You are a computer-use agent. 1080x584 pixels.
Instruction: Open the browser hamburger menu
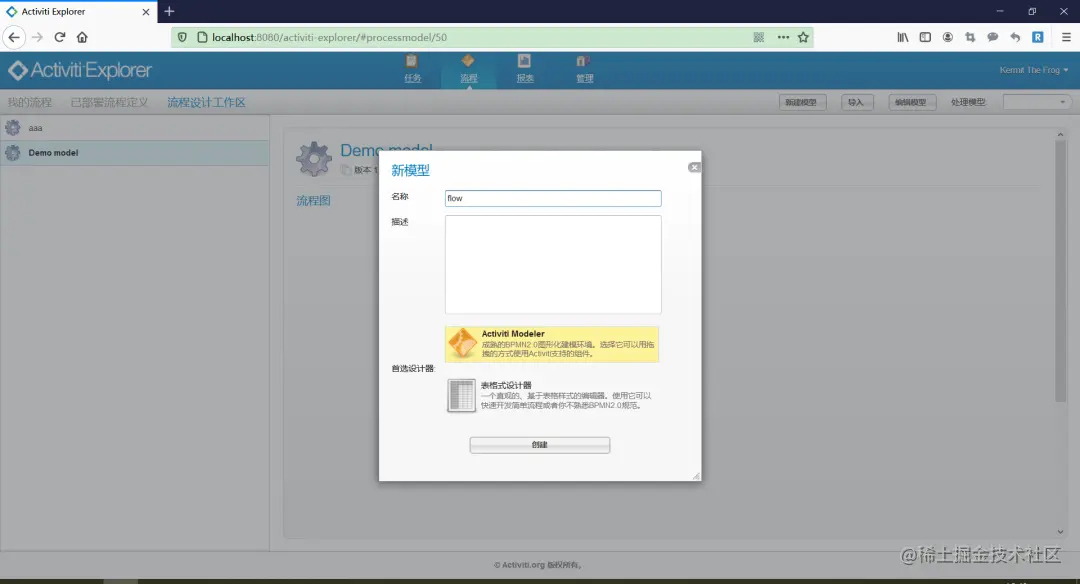click(x=1066, y=37)
